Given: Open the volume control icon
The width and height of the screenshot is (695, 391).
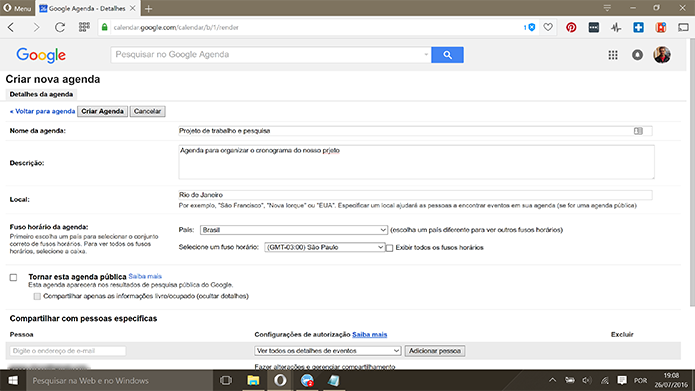Looking at the screenshot, I should (x=587, y=380).
